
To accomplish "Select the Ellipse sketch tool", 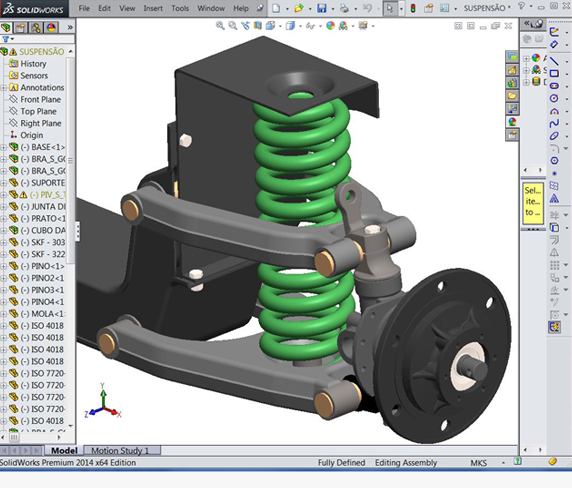I will click(x=554, y=136).
